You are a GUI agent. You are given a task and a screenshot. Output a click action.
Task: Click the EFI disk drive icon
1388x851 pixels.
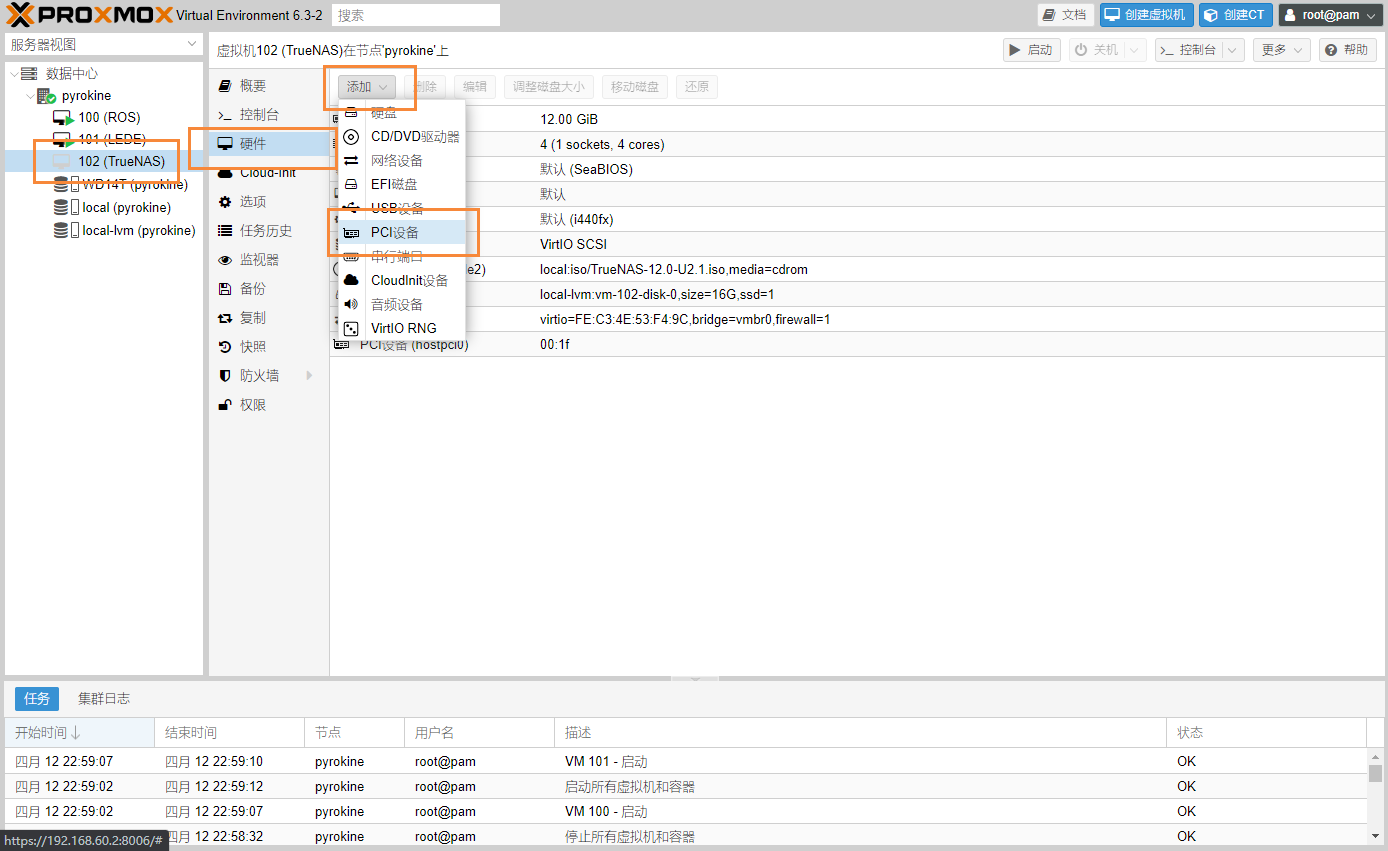click(x=351, y=185)
